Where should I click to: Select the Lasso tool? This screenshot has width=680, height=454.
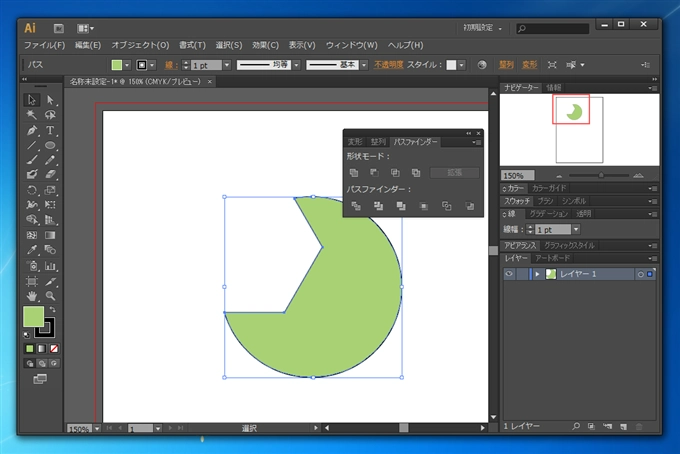[50, 115]
